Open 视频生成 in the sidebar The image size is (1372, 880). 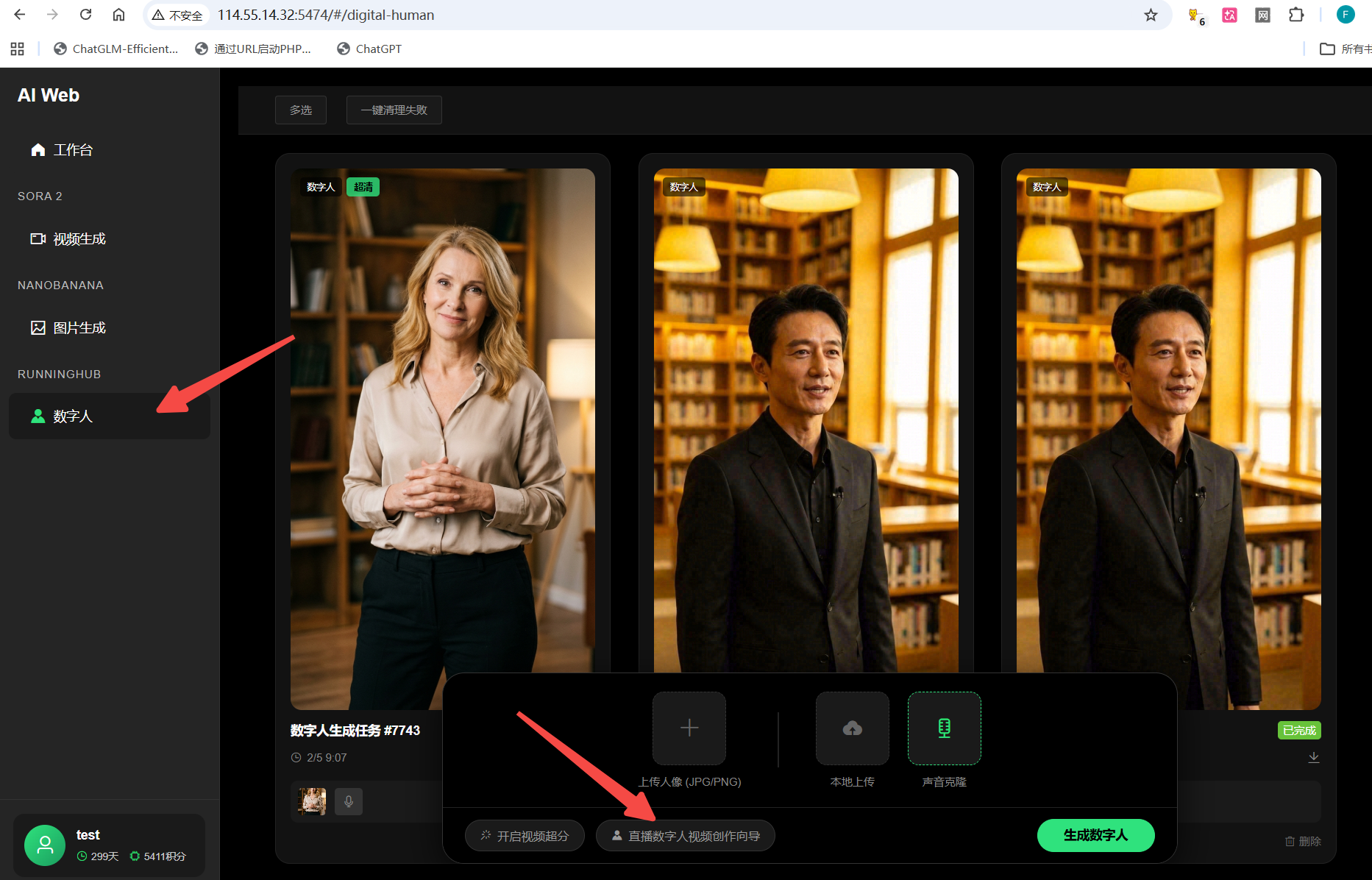coord(79,239)
